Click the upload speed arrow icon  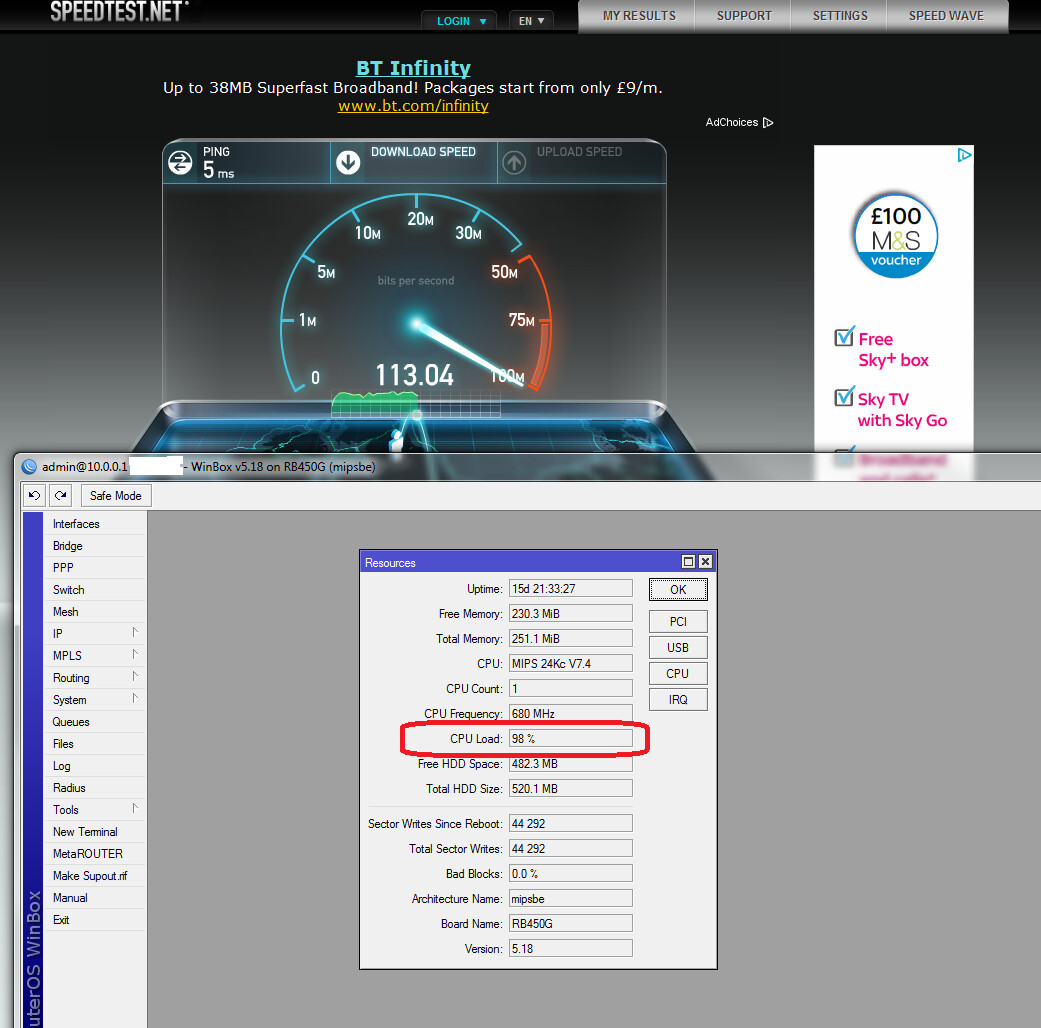[x=514, y=162]
